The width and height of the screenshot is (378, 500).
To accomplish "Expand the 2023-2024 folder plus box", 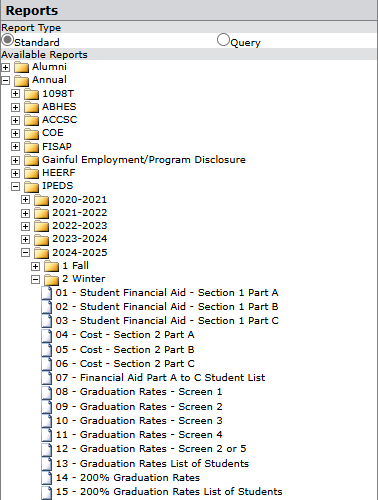I will click(25, 239).
